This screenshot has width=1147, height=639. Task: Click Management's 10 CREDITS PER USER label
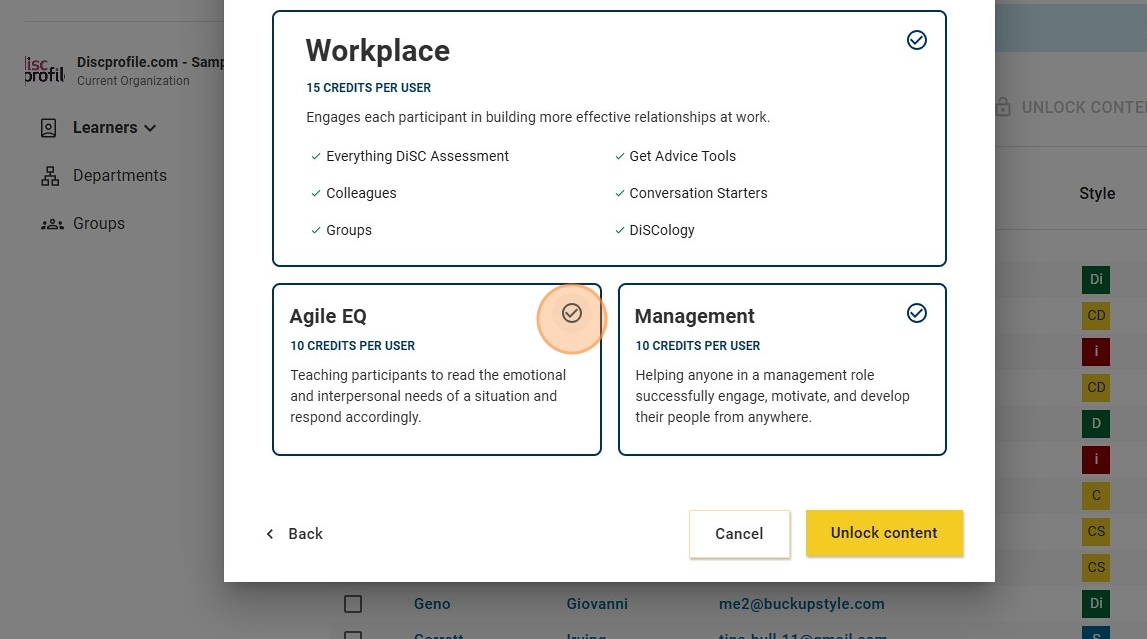(x=698, y=346)
